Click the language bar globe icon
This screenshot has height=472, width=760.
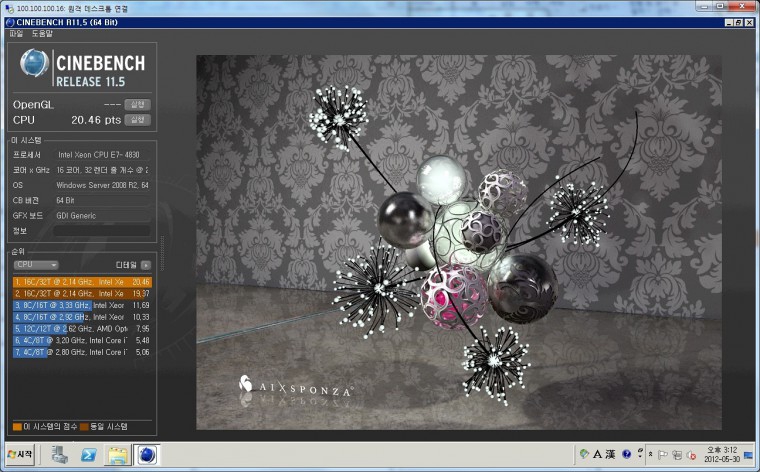tap(584, 454)
